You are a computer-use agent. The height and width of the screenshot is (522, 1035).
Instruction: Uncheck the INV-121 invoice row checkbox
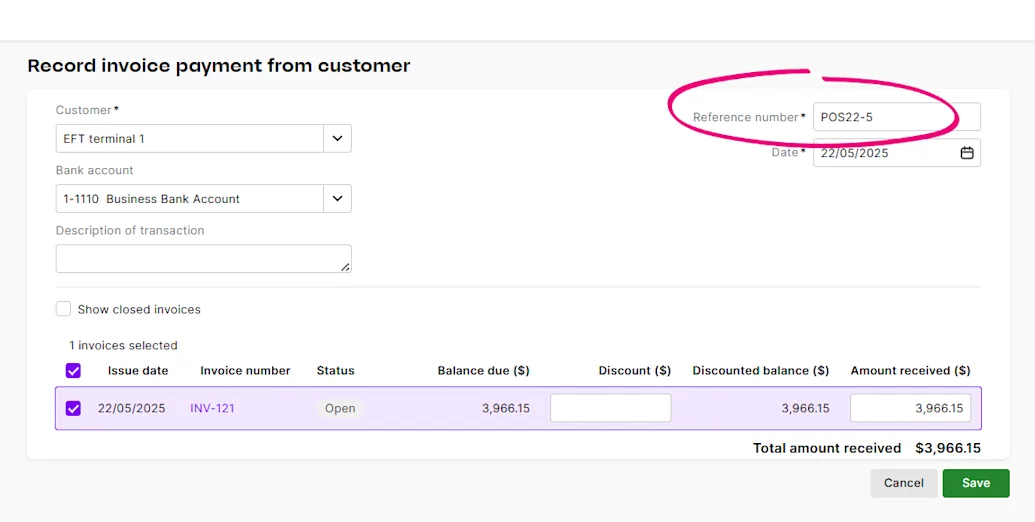(x=73, y=408)
